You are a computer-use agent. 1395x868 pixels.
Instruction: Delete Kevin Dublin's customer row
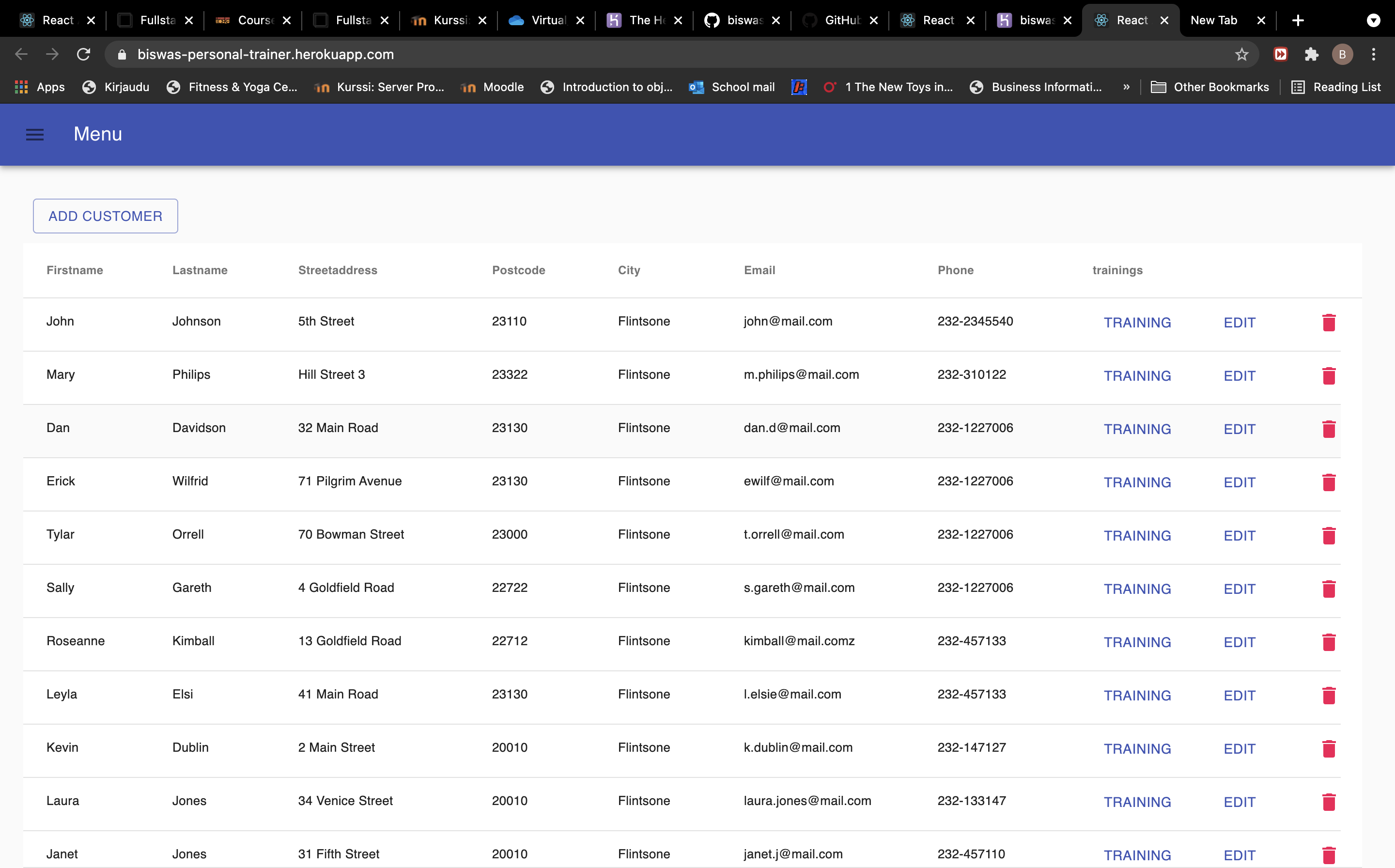1329,748
